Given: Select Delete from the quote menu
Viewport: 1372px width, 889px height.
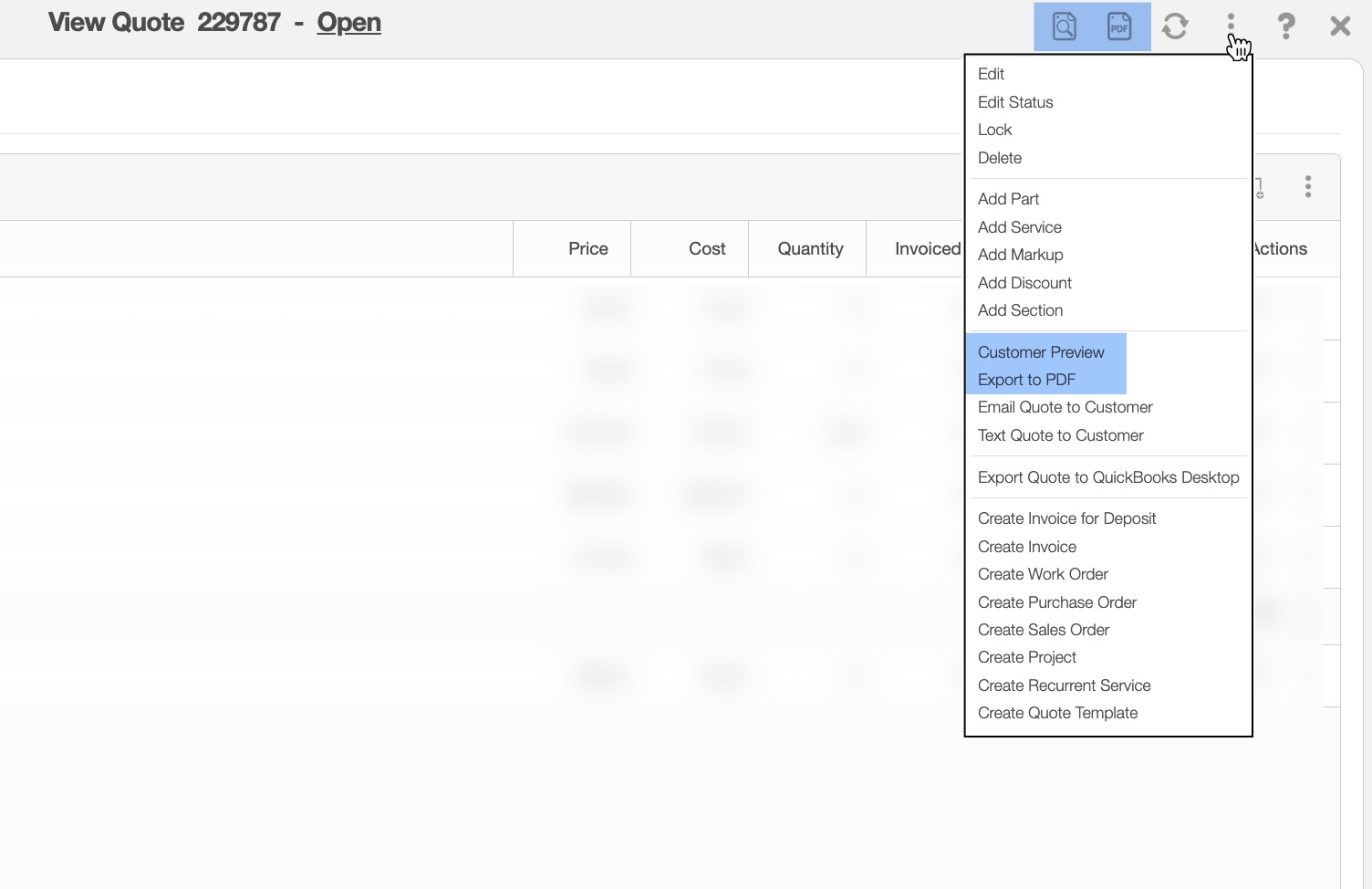Looking at the screenshot, I should click(x=999, y=158).
